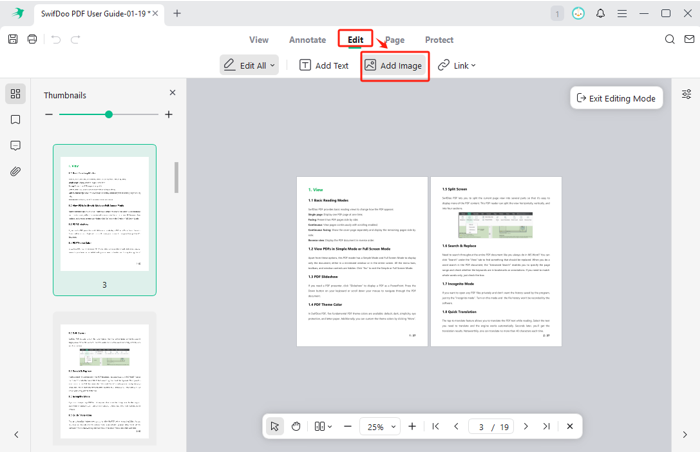Collapse the left sidebar arrow

pyautogui.click(x=16, y=435)
